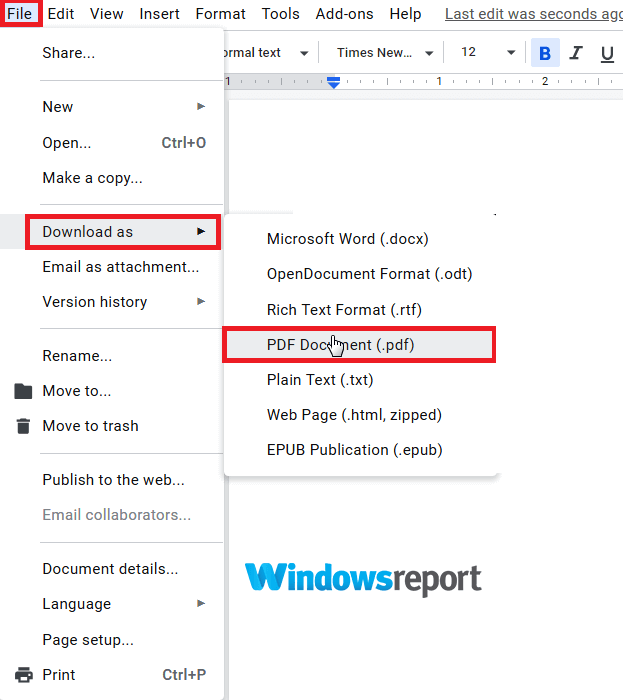The image size is (623, 700).
Task: Open the paragraph style dropdown arrow
Action: pos(304,53)
